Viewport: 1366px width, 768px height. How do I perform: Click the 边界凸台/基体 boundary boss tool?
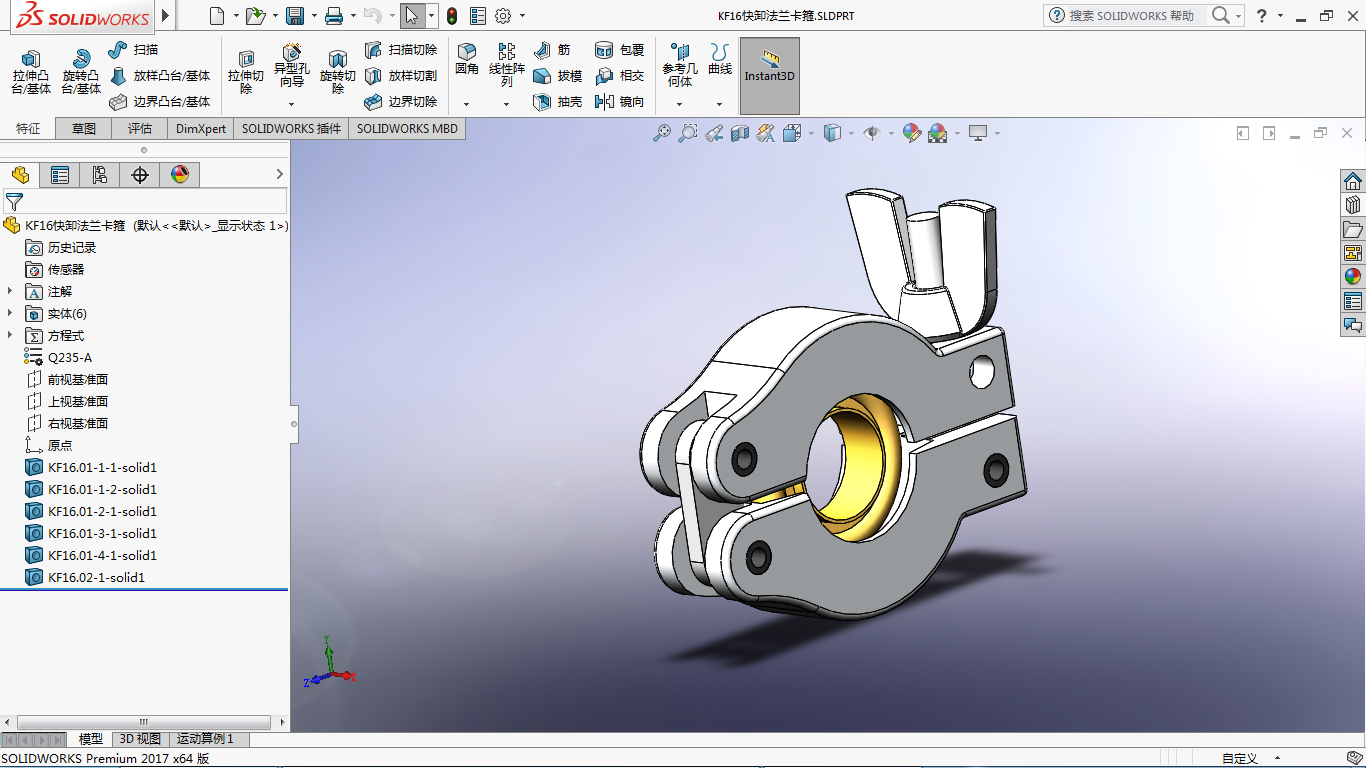pyautogui.click(x=159, y=101)
